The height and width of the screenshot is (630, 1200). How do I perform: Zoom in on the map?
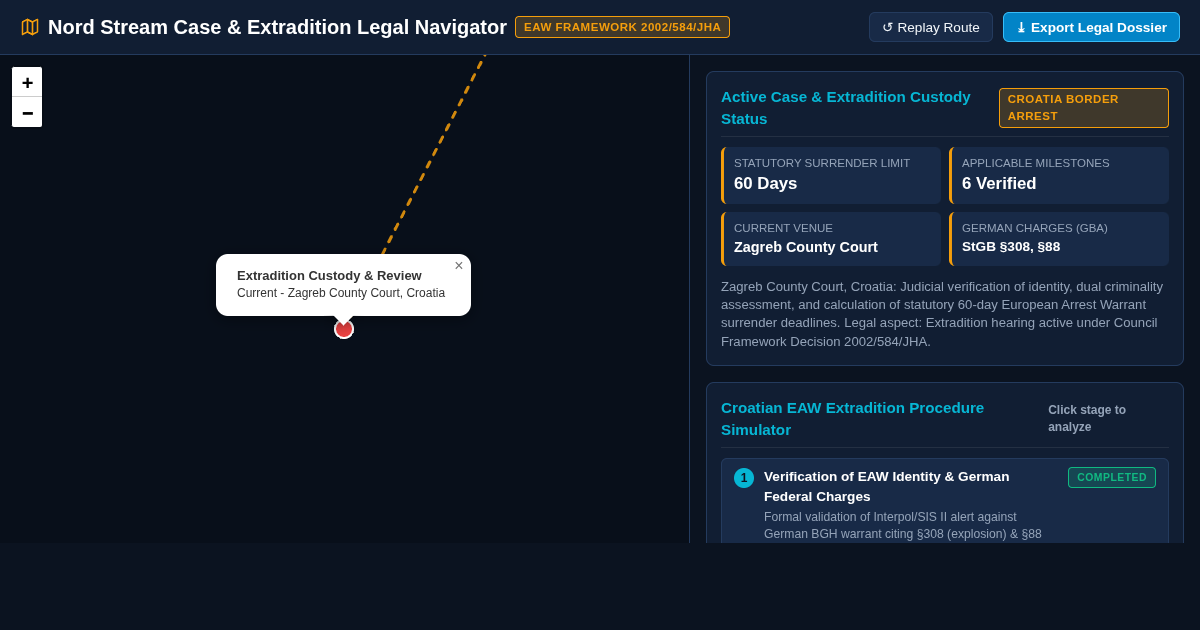coord(27,82)
